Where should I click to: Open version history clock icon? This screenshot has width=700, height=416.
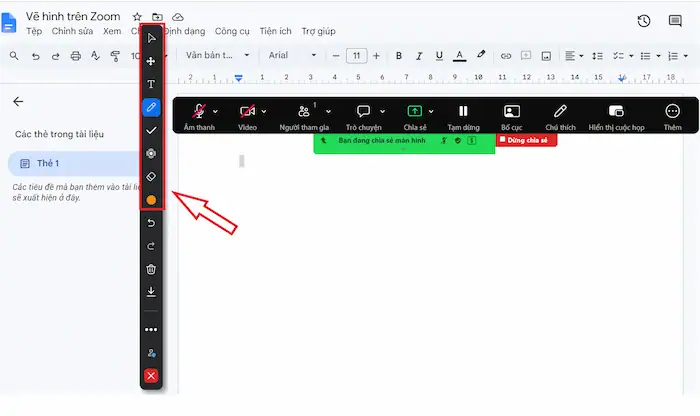[644, 21]
